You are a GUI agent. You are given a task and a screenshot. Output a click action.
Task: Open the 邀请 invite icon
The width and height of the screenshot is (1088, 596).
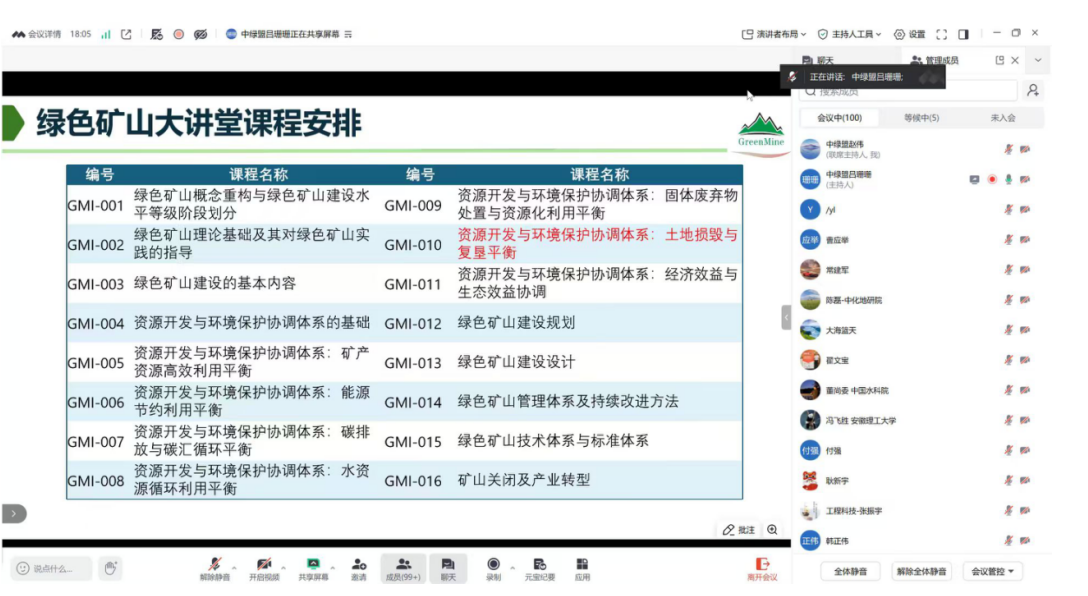point(358,566)
